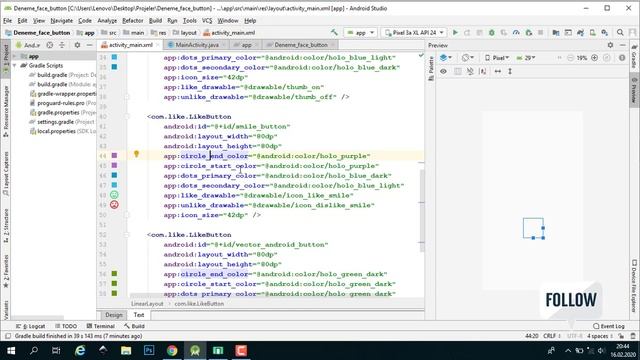640x360 pixels.
Task: Open the TODO tool window button
Action: click(x=66, y=326)
